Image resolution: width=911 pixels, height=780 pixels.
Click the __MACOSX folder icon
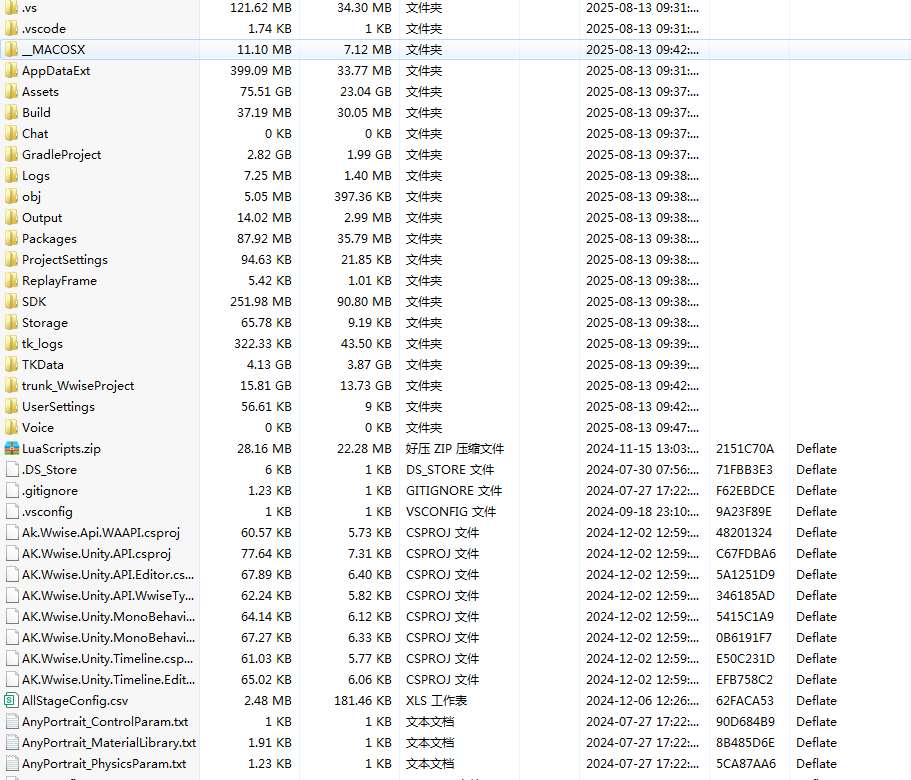click(12, 50)
